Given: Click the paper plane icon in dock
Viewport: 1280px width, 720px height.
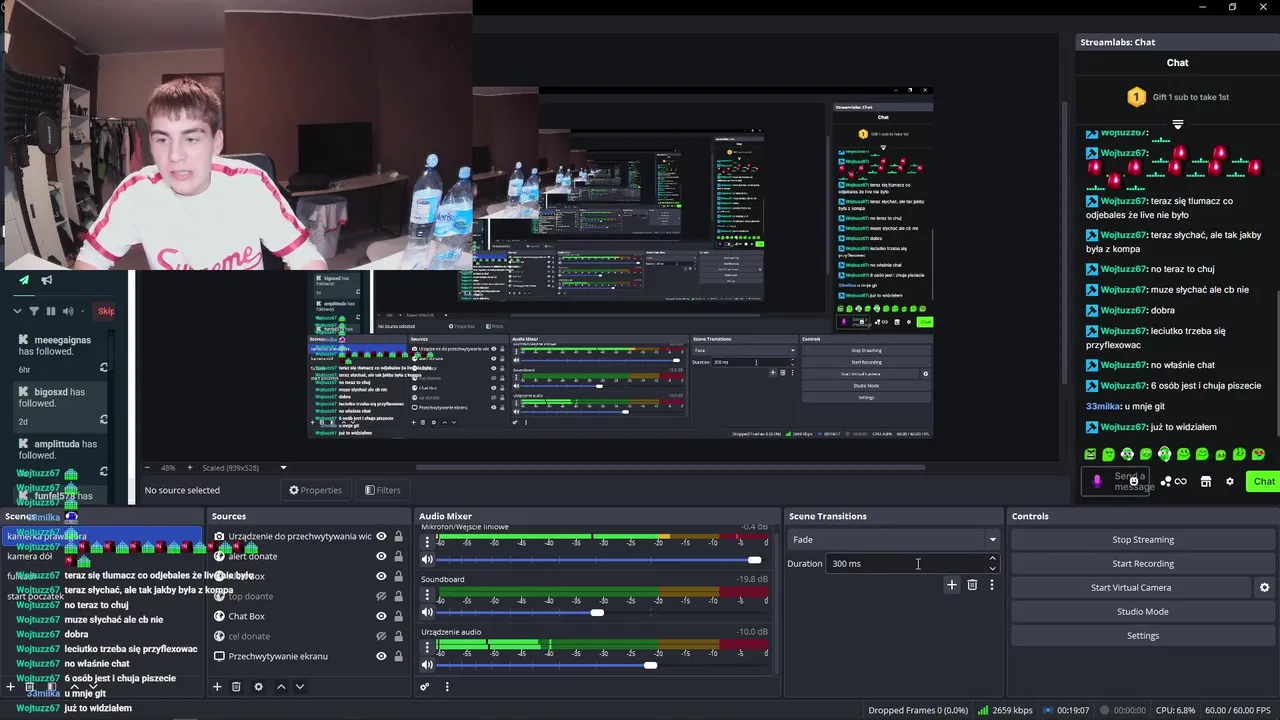Looking at the screenshot, I should [24, 280].
